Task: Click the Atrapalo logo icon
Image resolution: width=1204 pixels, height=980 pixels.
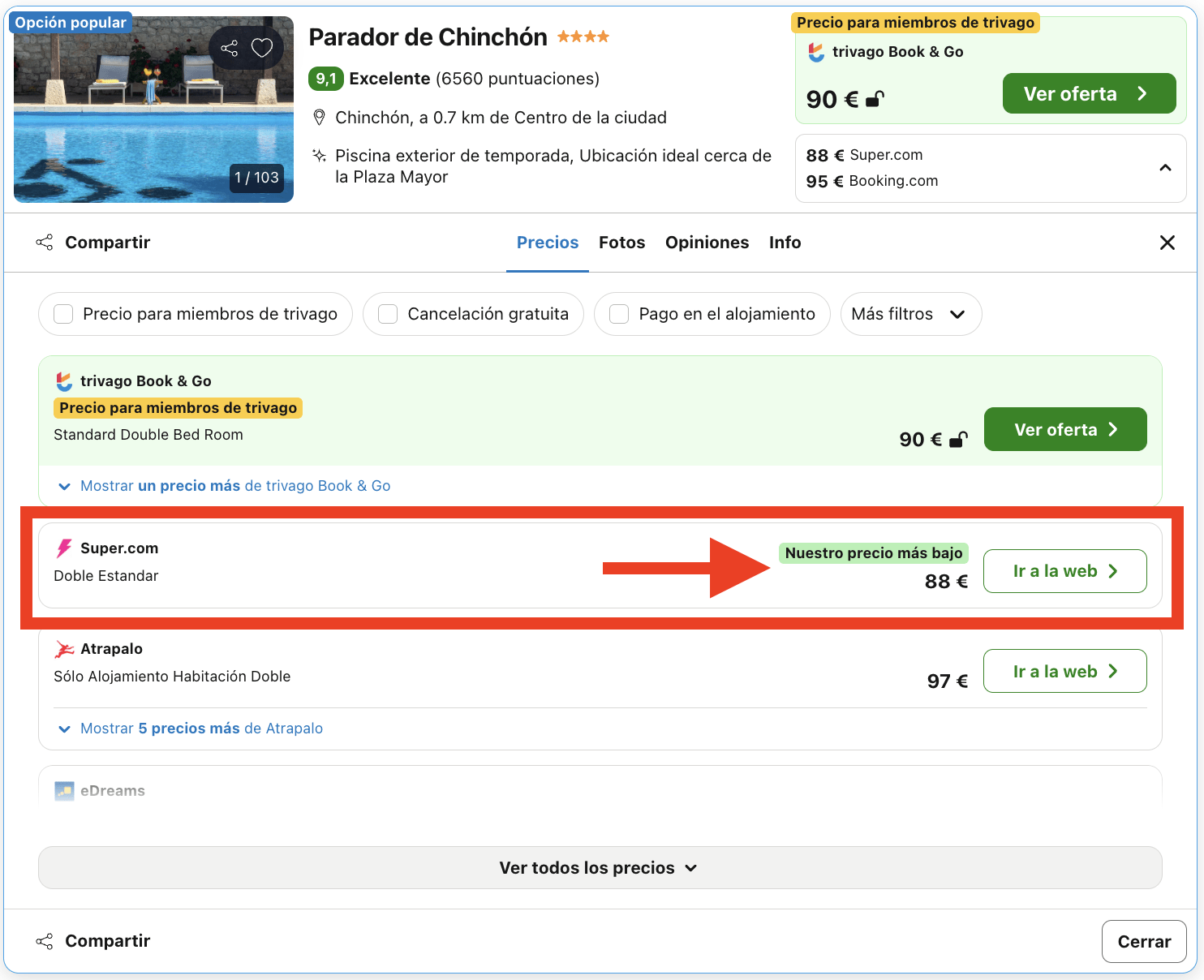Action: tap(63, 648)
